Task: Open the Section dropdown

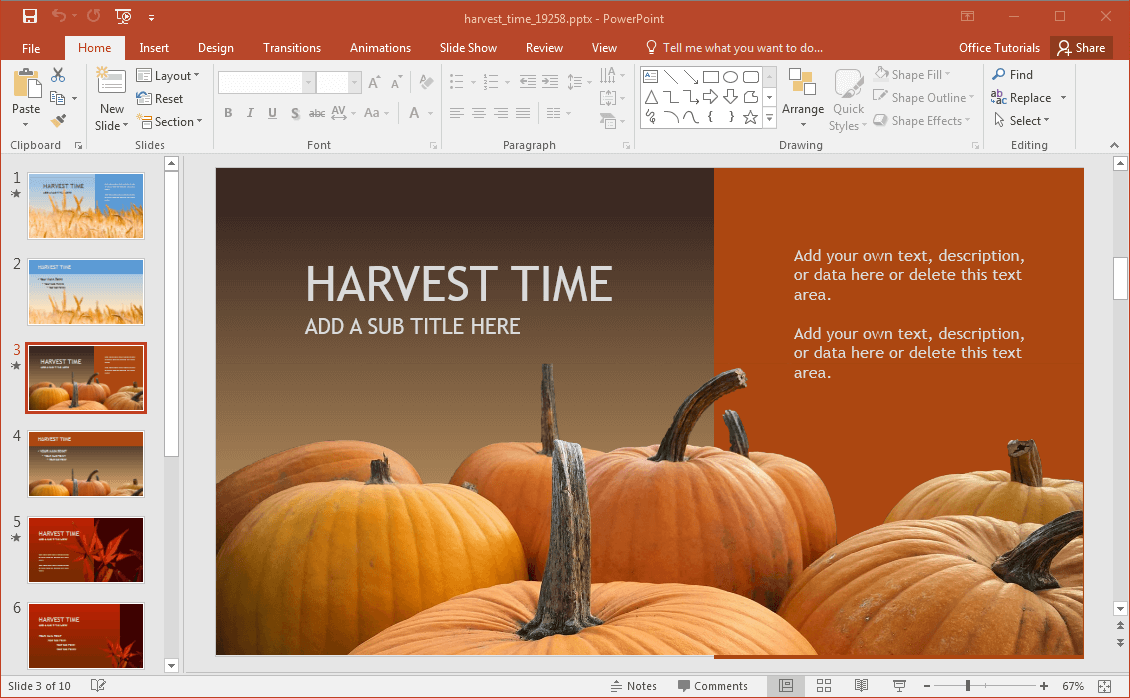Action: pyautogui.click(x=170, y=122)
